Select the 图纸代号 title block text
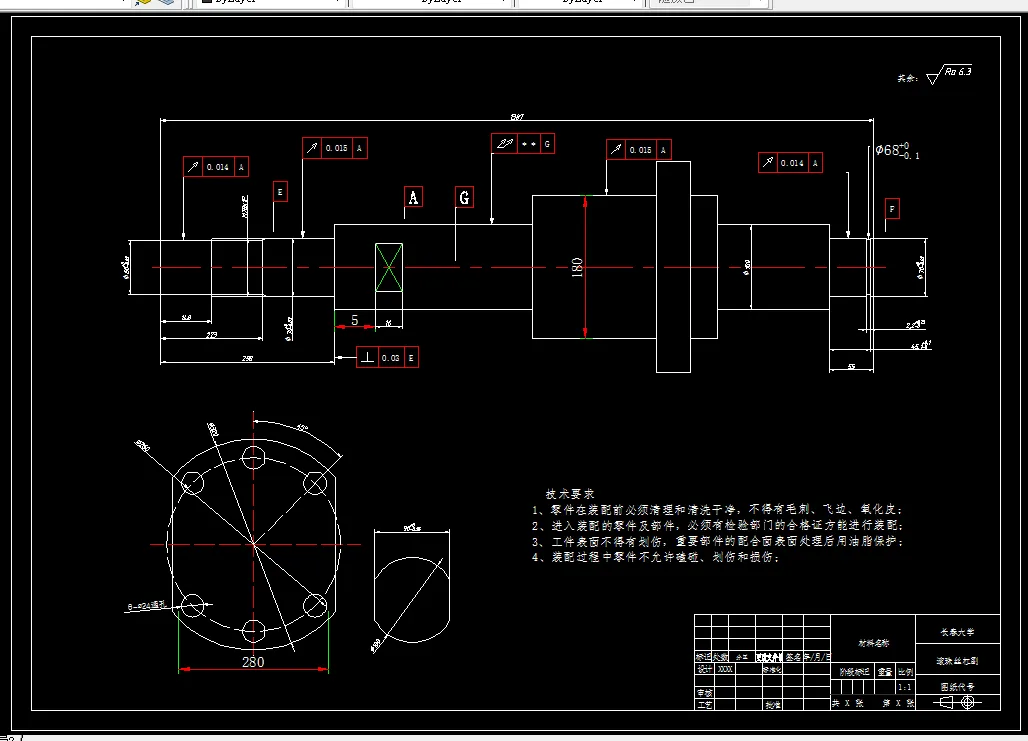The height and width of the screenshot is (741, 1028). coord(957,687)
